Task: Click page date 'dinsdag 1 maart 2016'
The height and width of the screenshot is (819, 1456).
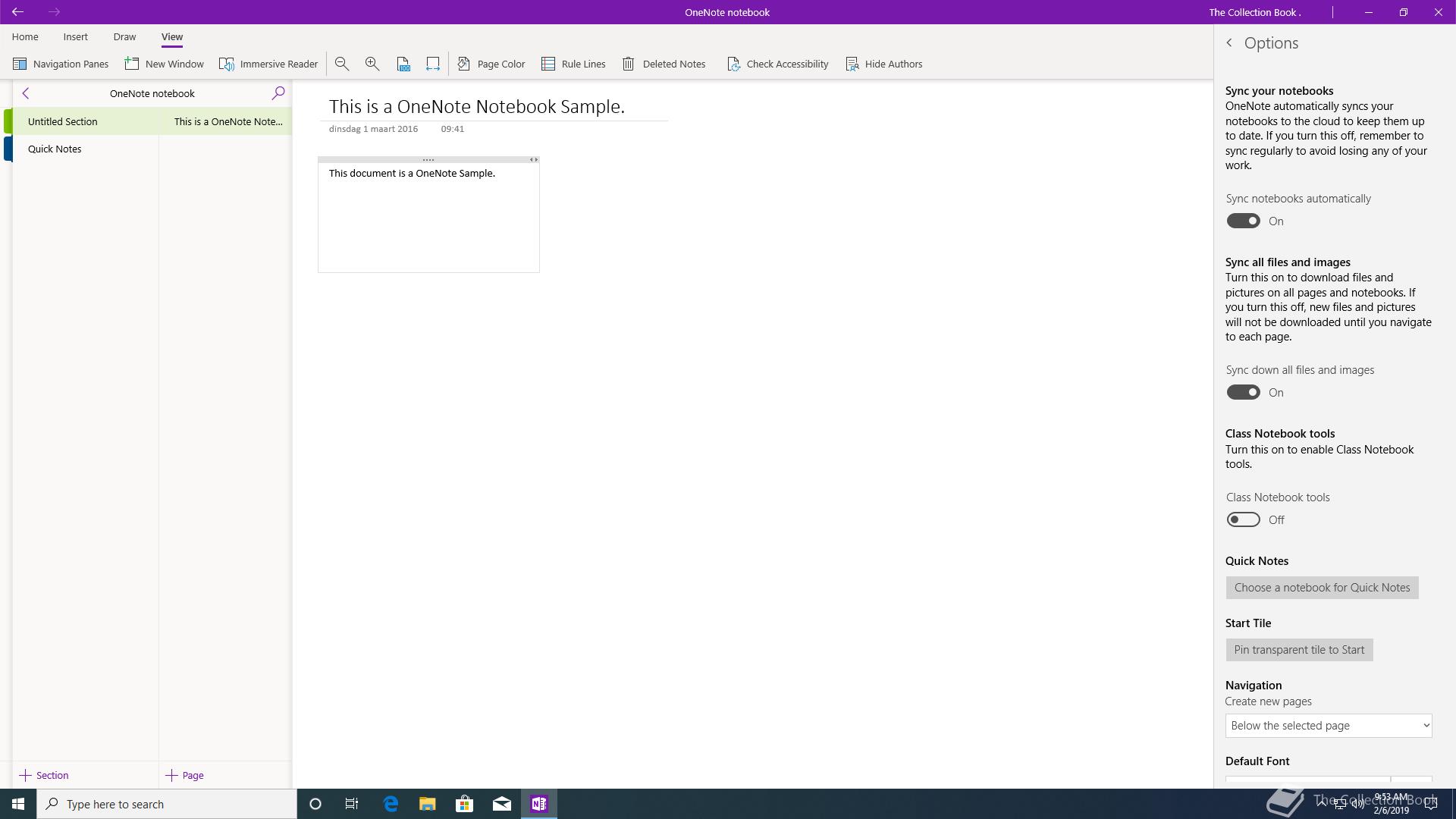Action: (x=373, y=129)
